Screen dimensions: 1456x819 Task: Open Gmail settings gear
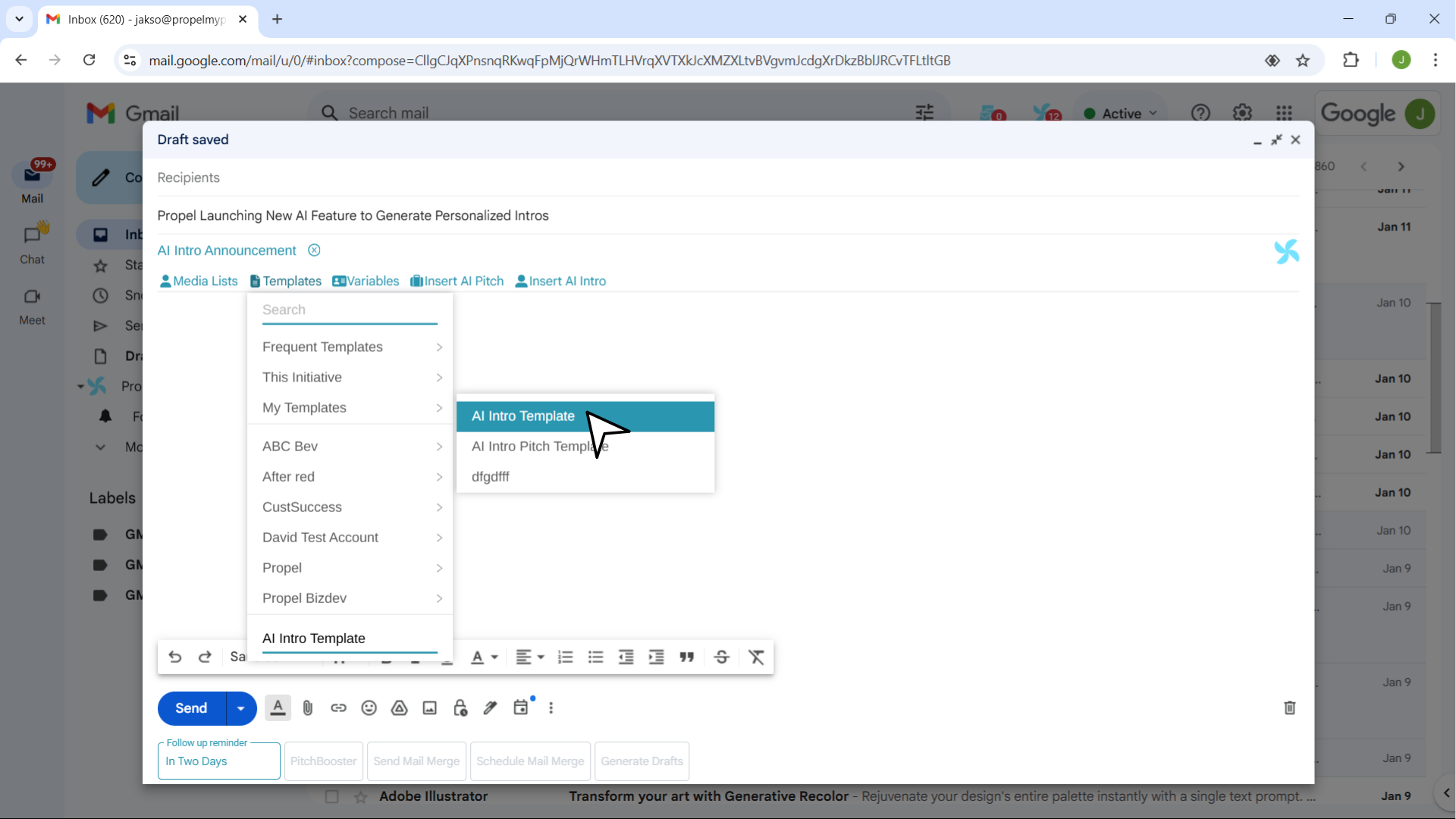click(1242, 113)
